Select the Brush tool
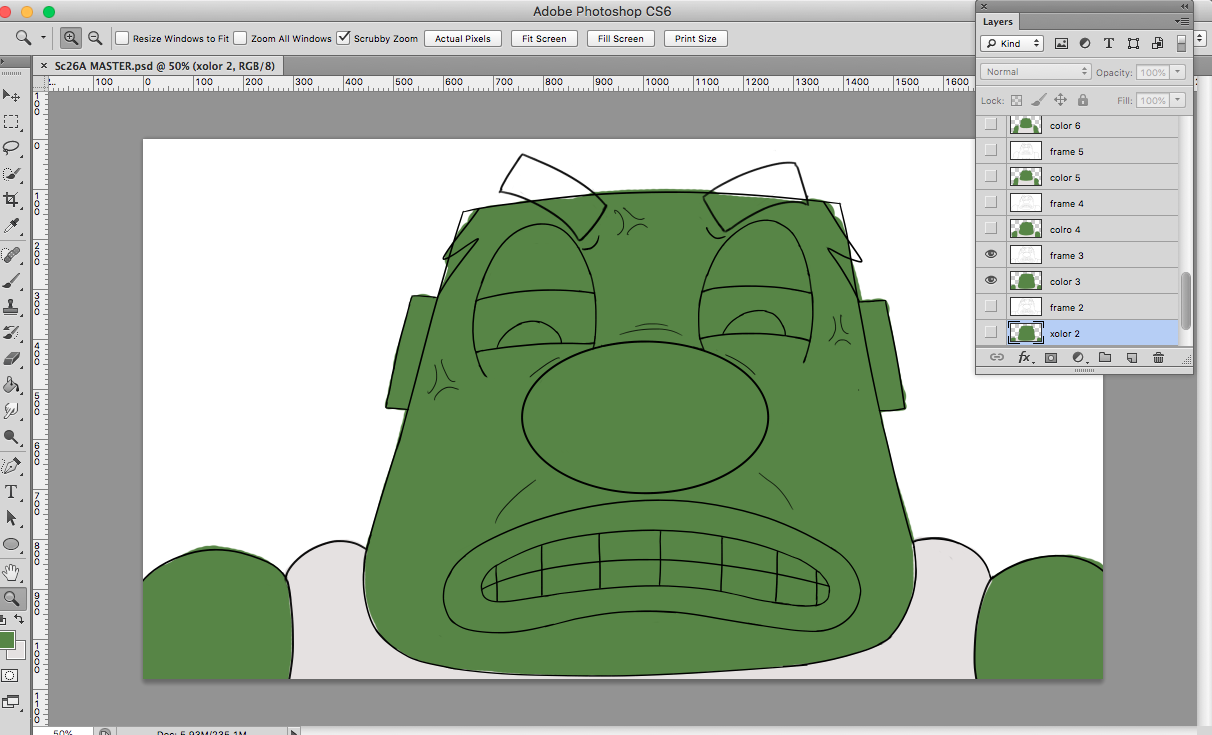Screen dimensions: 1212x735 click(12, 280)
